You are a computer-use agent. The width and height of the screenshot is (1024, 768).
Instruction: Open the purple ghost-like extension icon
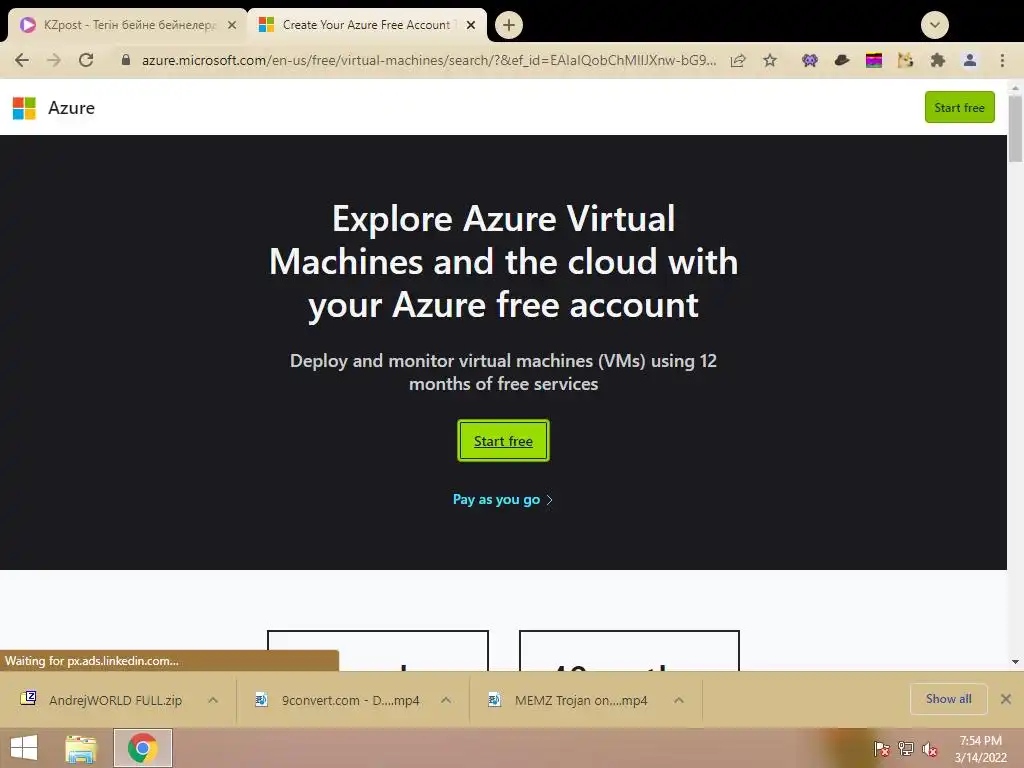pyautogui.click(x=810, y=61)
